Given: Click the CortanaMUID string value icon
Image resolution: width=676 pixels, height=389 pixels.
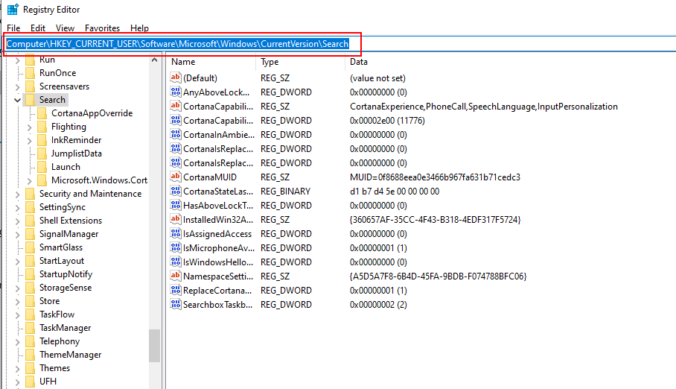Looking at the screenshot, I should click(x=175, y=177).
